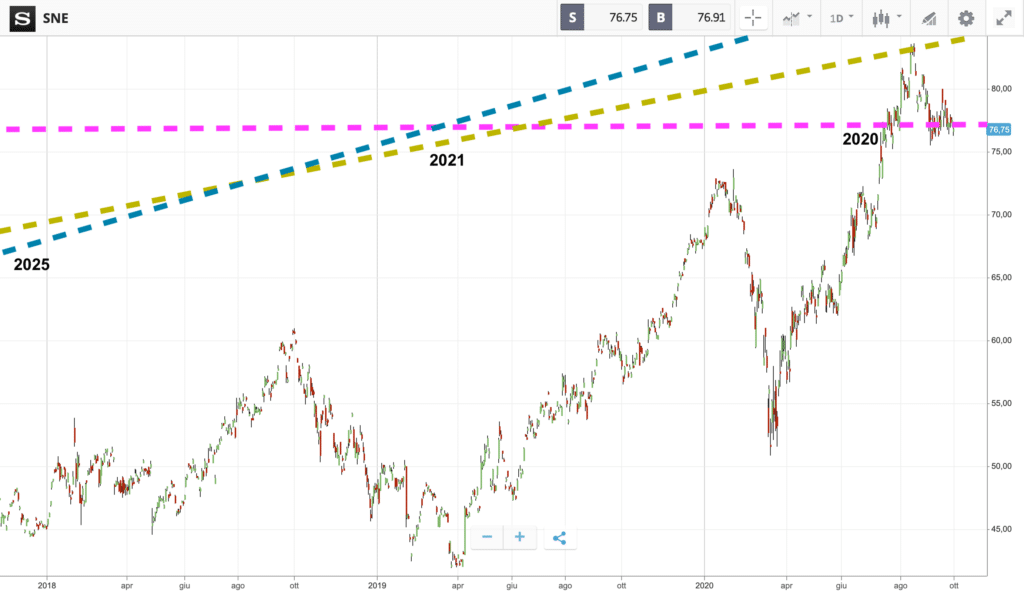Click the S logo beside SNE
This screenshot has height=598, width=1024.
click(x=22, y=18)
